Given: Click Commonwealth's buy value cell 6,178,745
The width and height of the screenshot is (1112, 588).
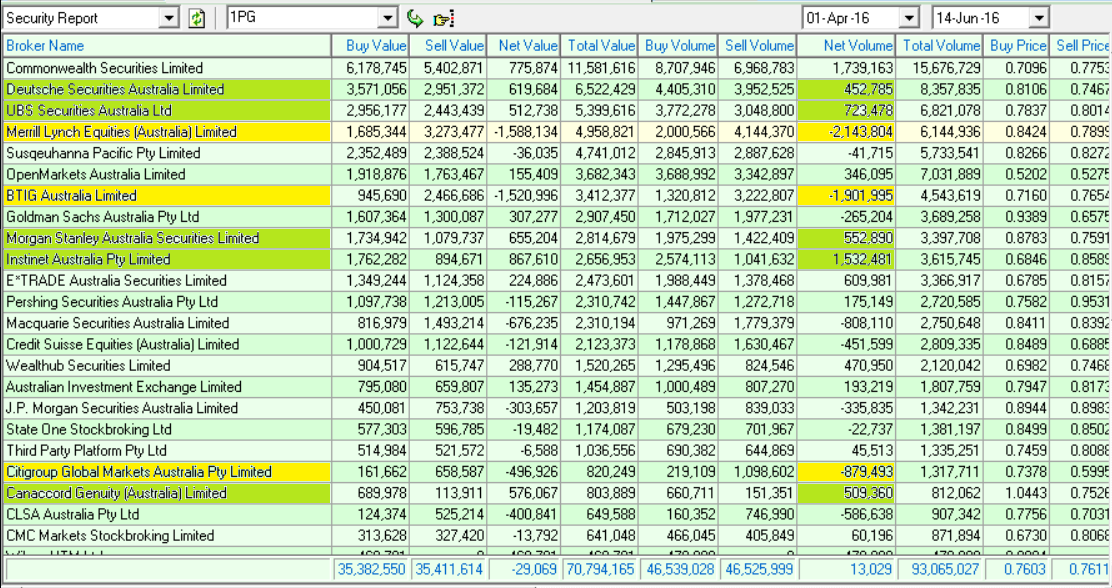Looking at the screenshot, I should pos(370,68).
